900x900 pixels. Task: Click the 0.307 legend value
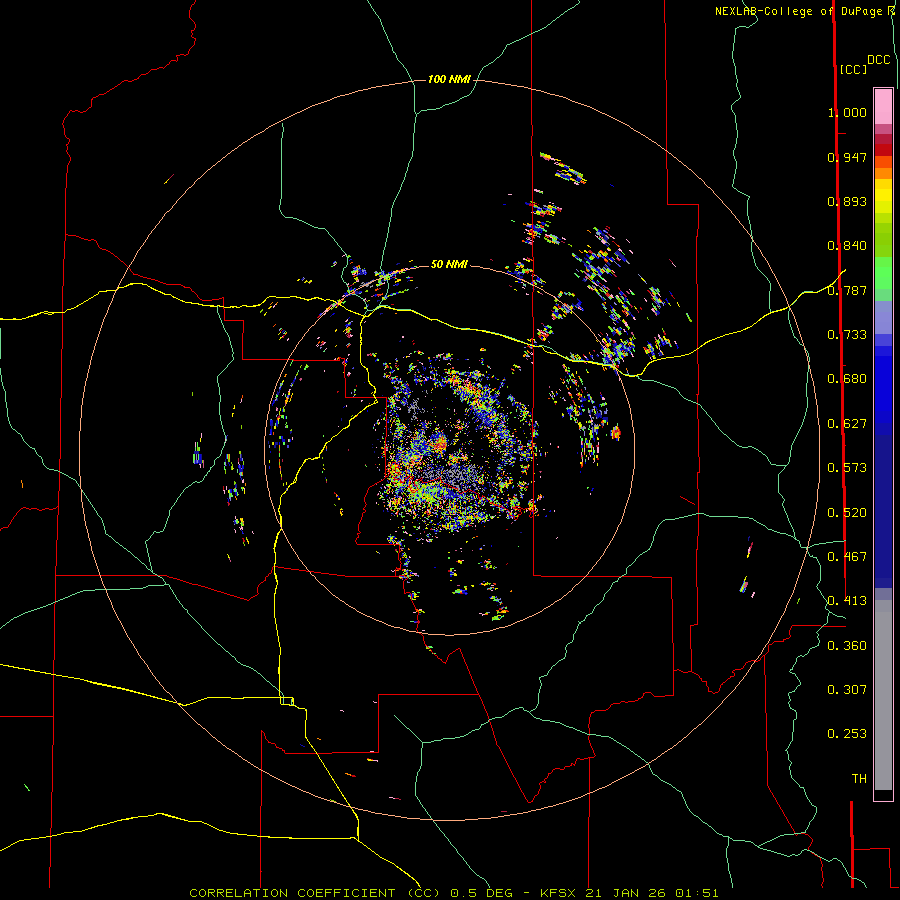click(847, 690)
